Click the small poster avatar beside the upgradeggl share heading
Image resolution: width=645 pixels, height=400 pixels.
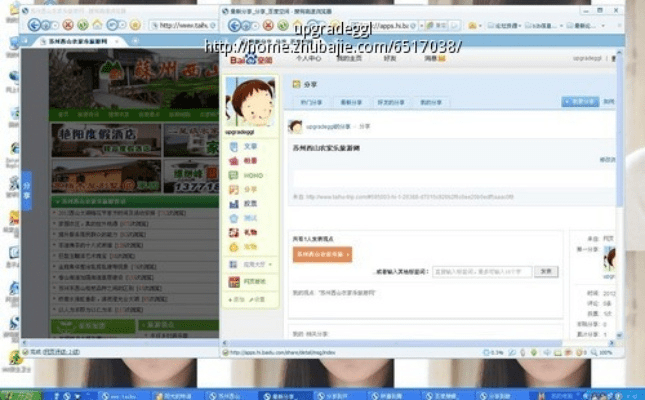(295, 127)
